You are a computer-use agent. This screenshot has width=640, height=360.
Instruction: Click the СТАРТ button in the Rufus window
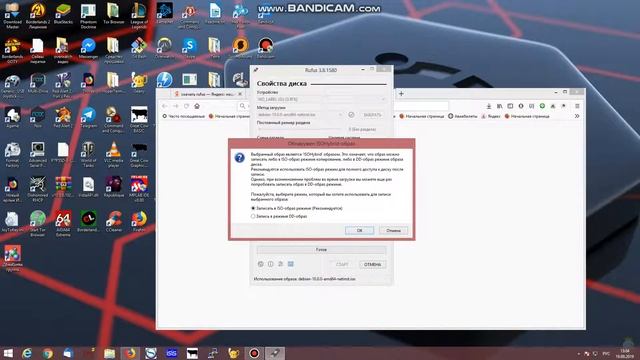click(x=342, y=264)
